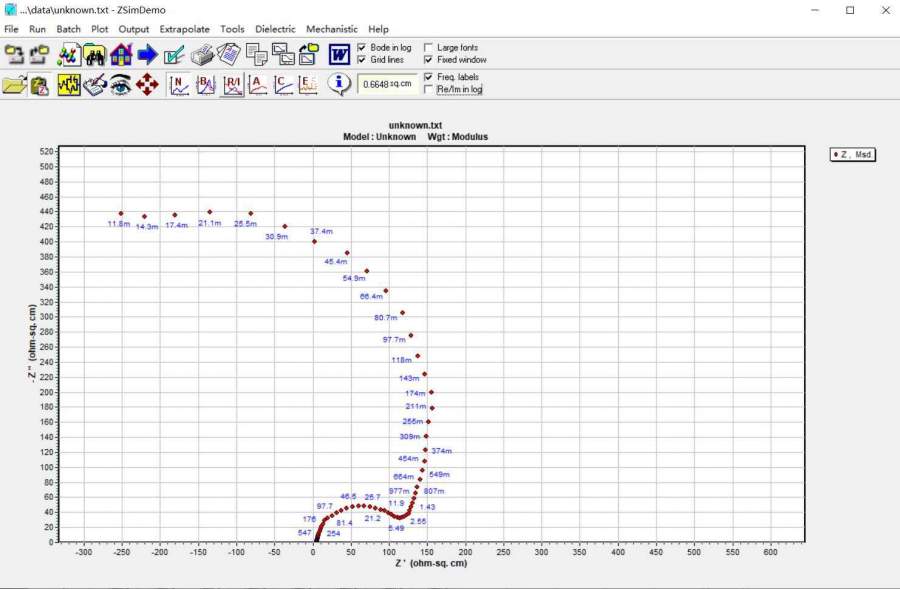Click the blue right-arrow toolbar icon
Viewport: 900px width, 589px height.
pyautogui.click(x=148, y=54)
